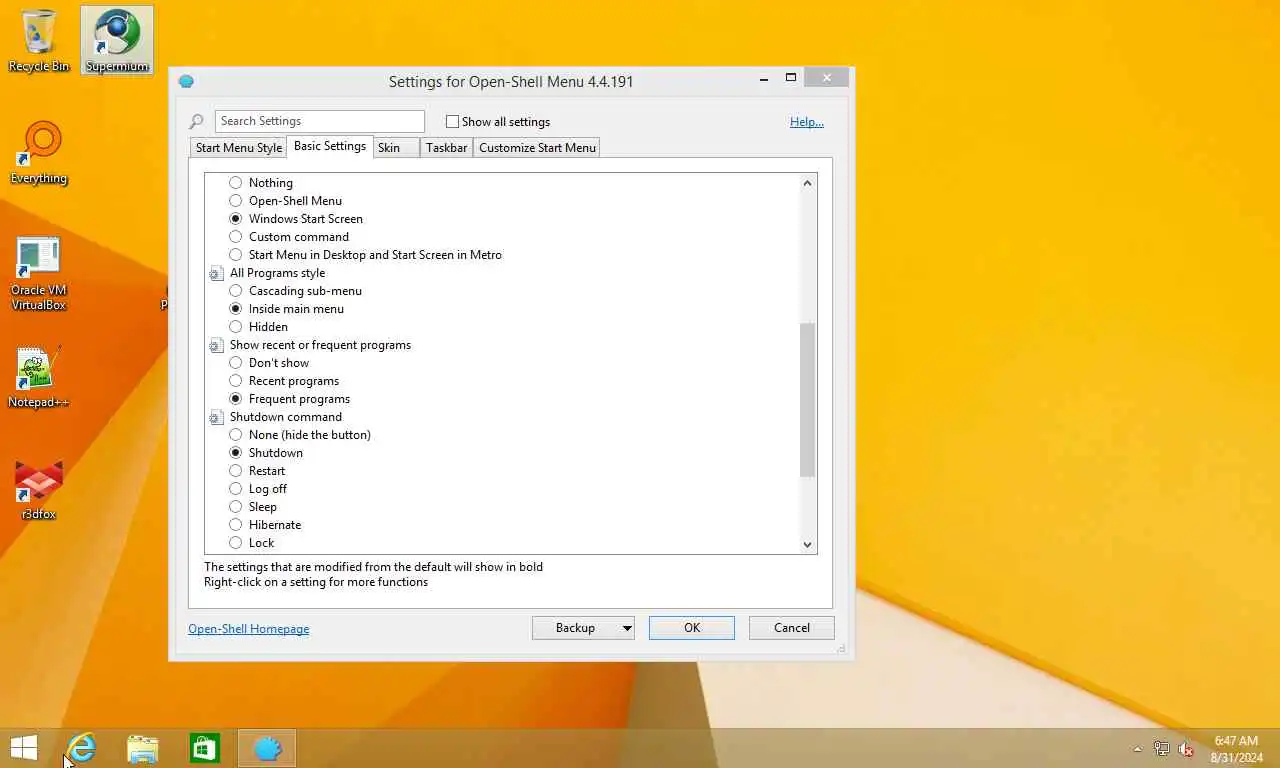The width and height of the screenshot is (1280, 768).
Task: Open the network tray icon
Action: pyautogui.click(x=1162, y=749)
